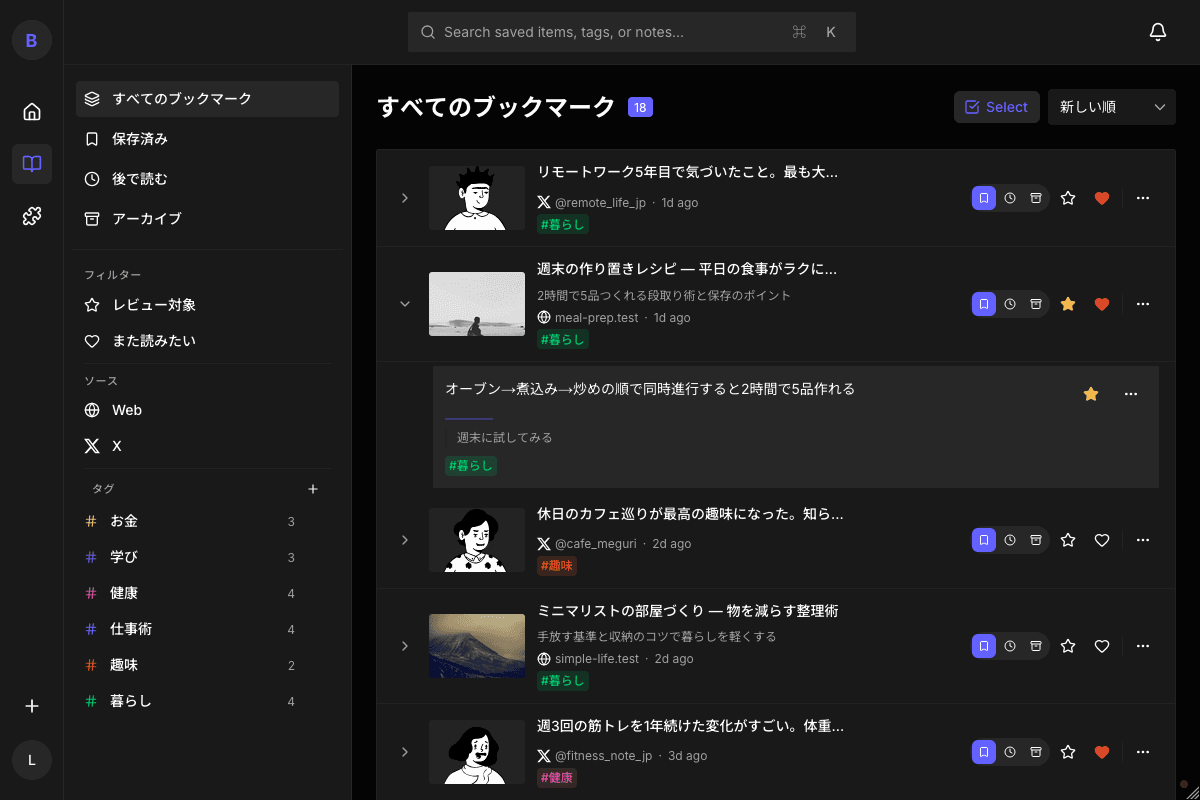1200x800 pixels.
Task: Click the plus icon to add a new tag
Action: click(x=313, y=489)
